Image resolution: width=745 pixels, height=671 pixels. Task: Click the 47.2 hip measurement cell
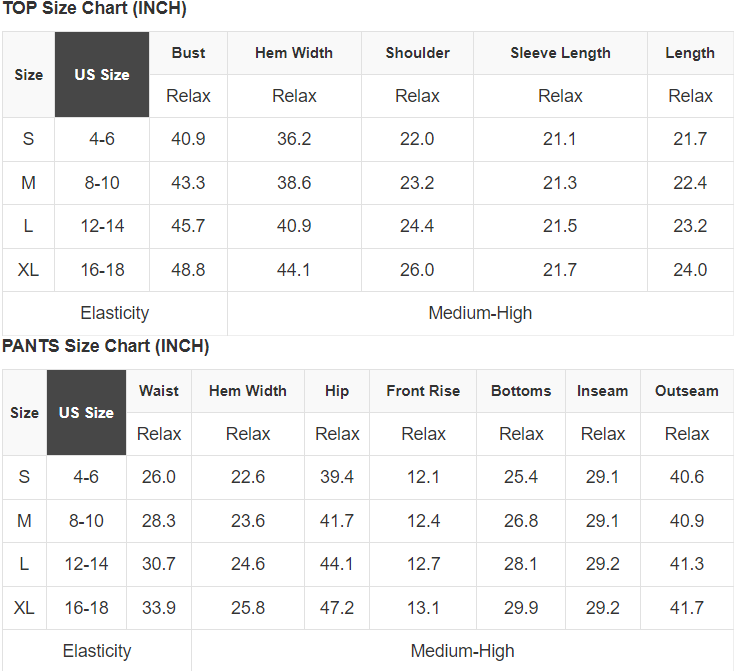click(337, 608)
